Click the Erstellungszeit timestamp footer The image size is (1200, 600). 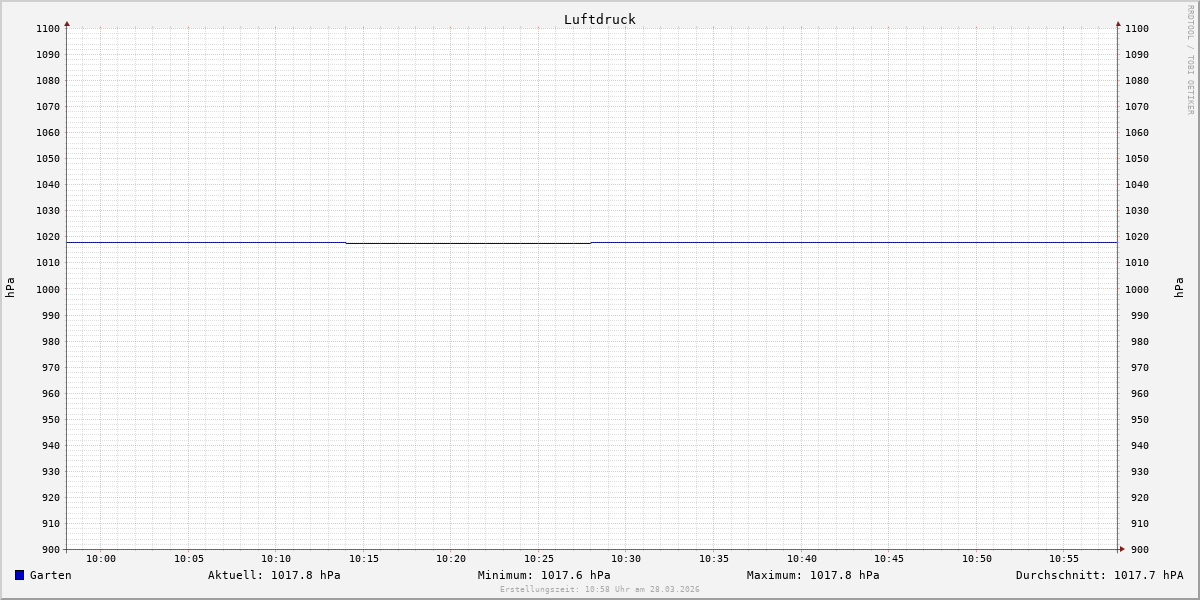[600, 590]
